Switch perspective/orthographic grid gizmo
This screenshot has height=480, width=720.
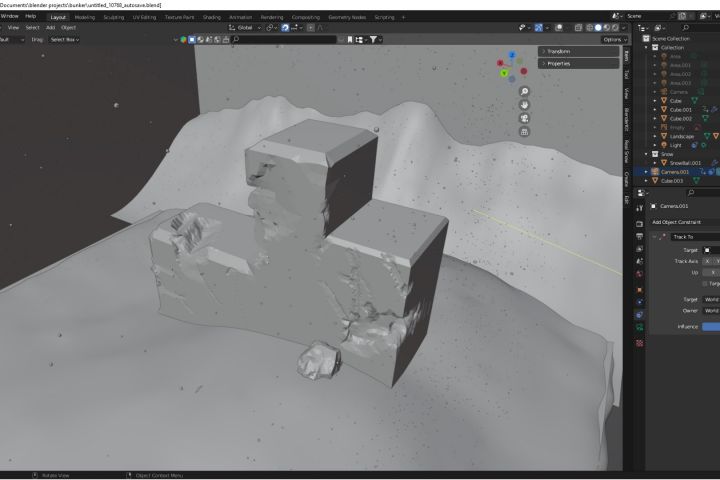[524, 132]
